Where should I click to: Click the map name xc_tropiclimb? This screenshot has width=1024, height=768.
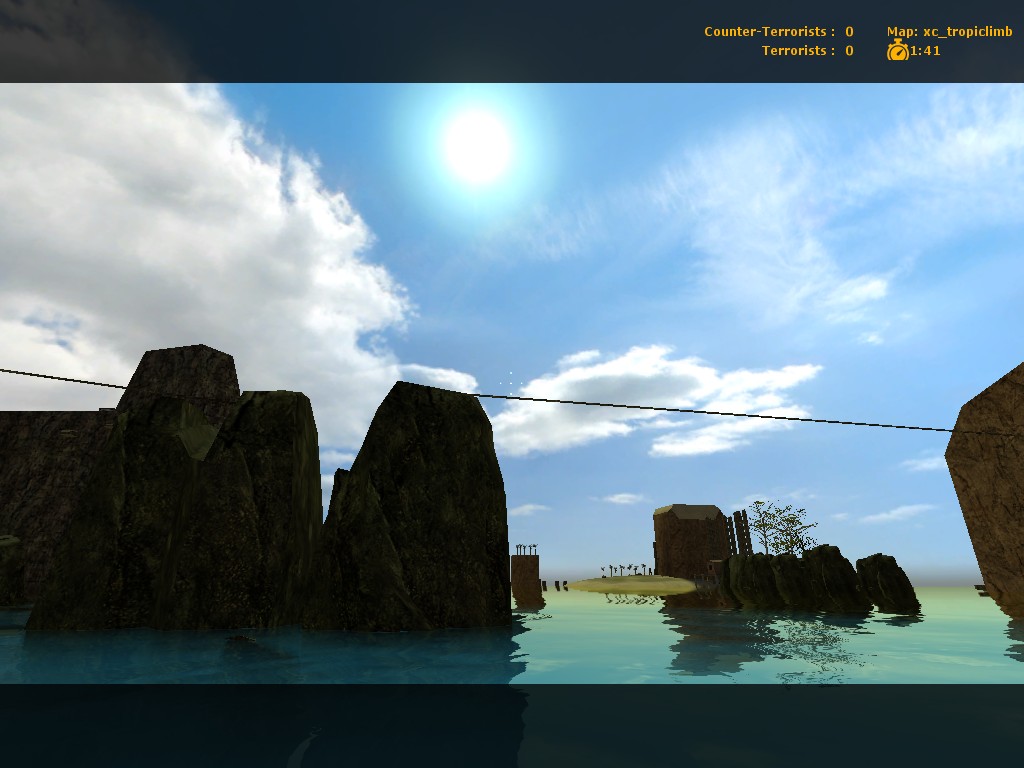click(949, 32)
